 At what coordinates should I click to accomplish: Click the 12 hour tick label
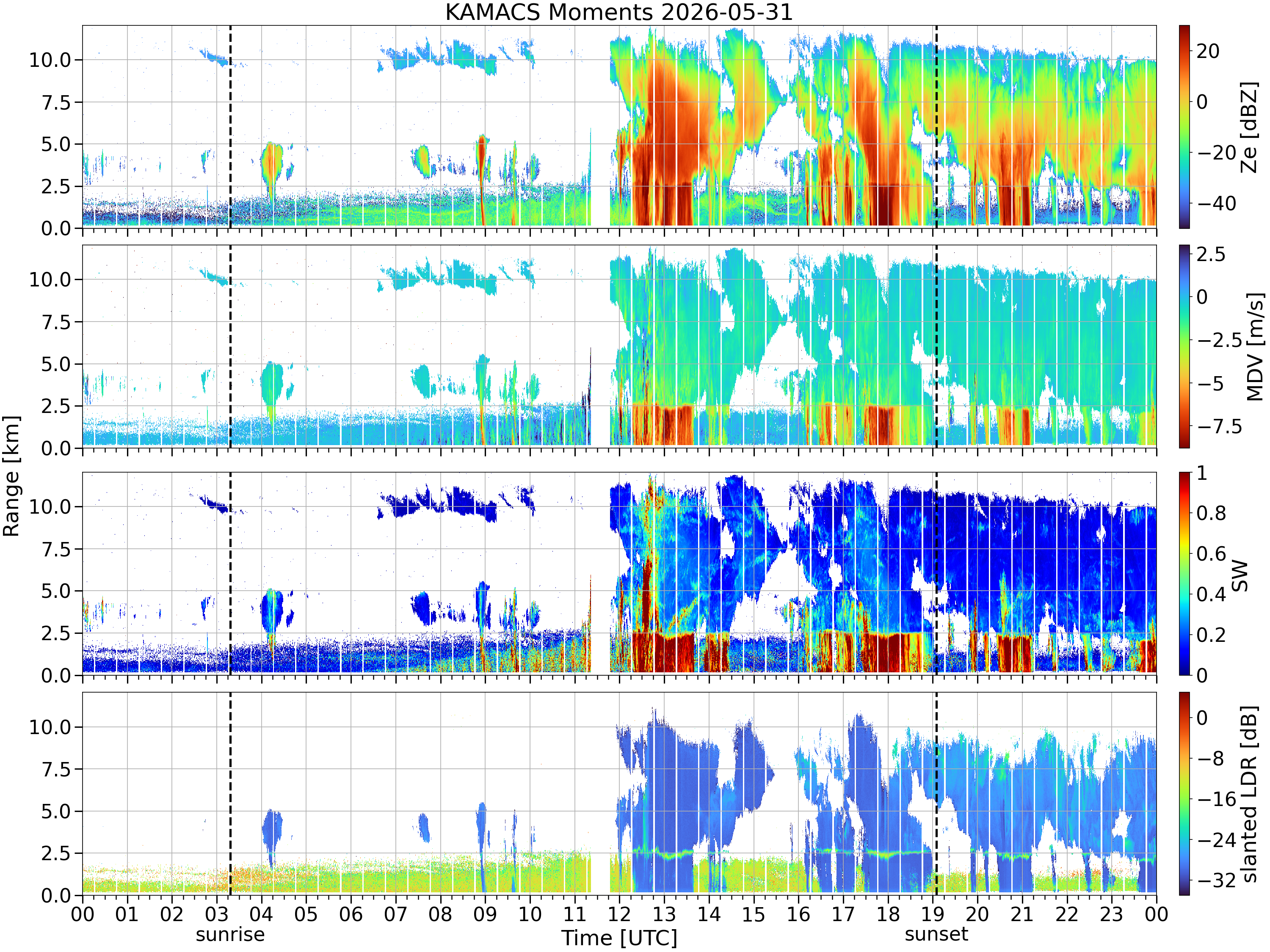pyautogui.click(x=619, y=914)
